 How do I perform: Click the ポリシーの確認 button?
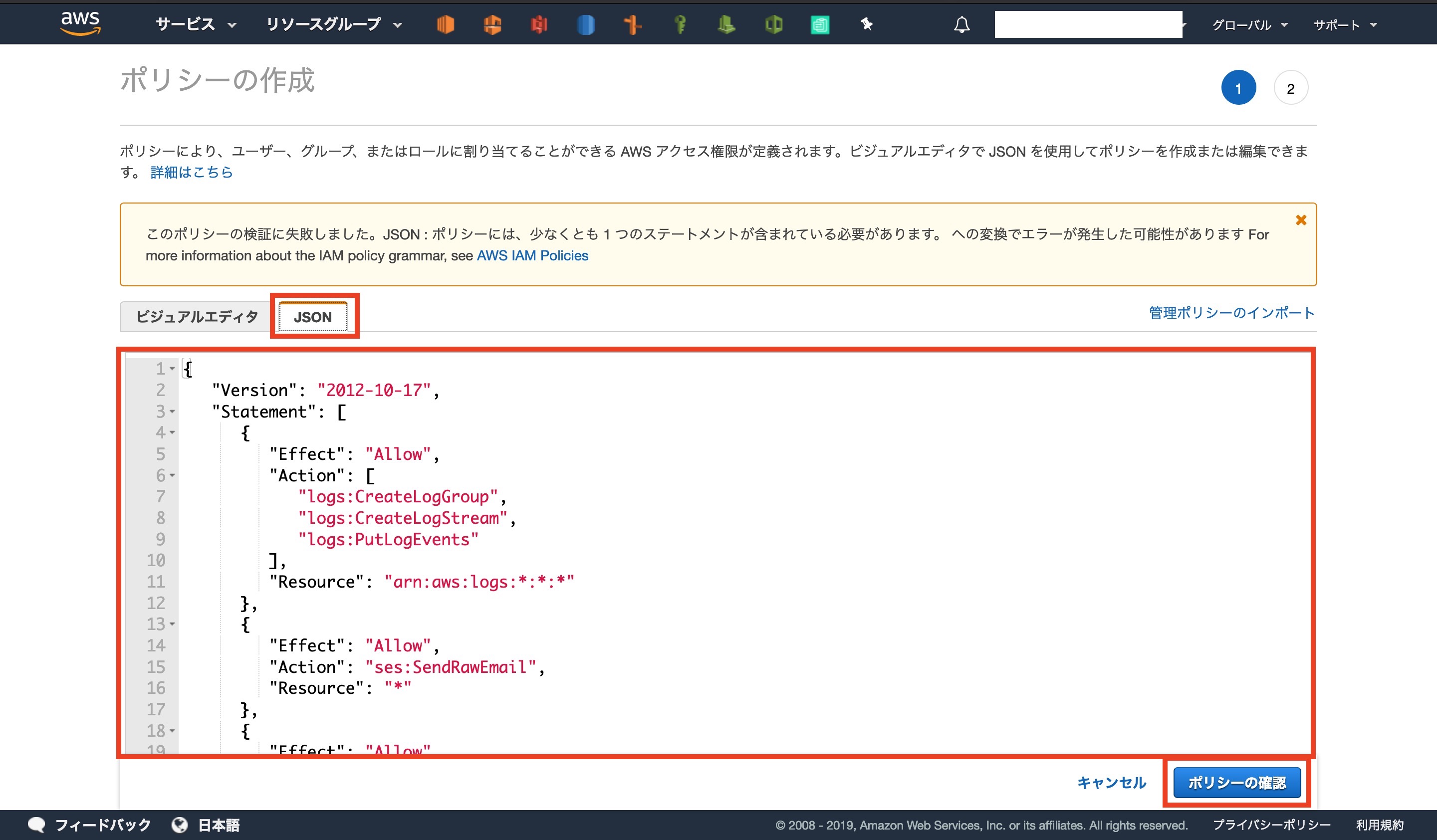click(1236, 783)
